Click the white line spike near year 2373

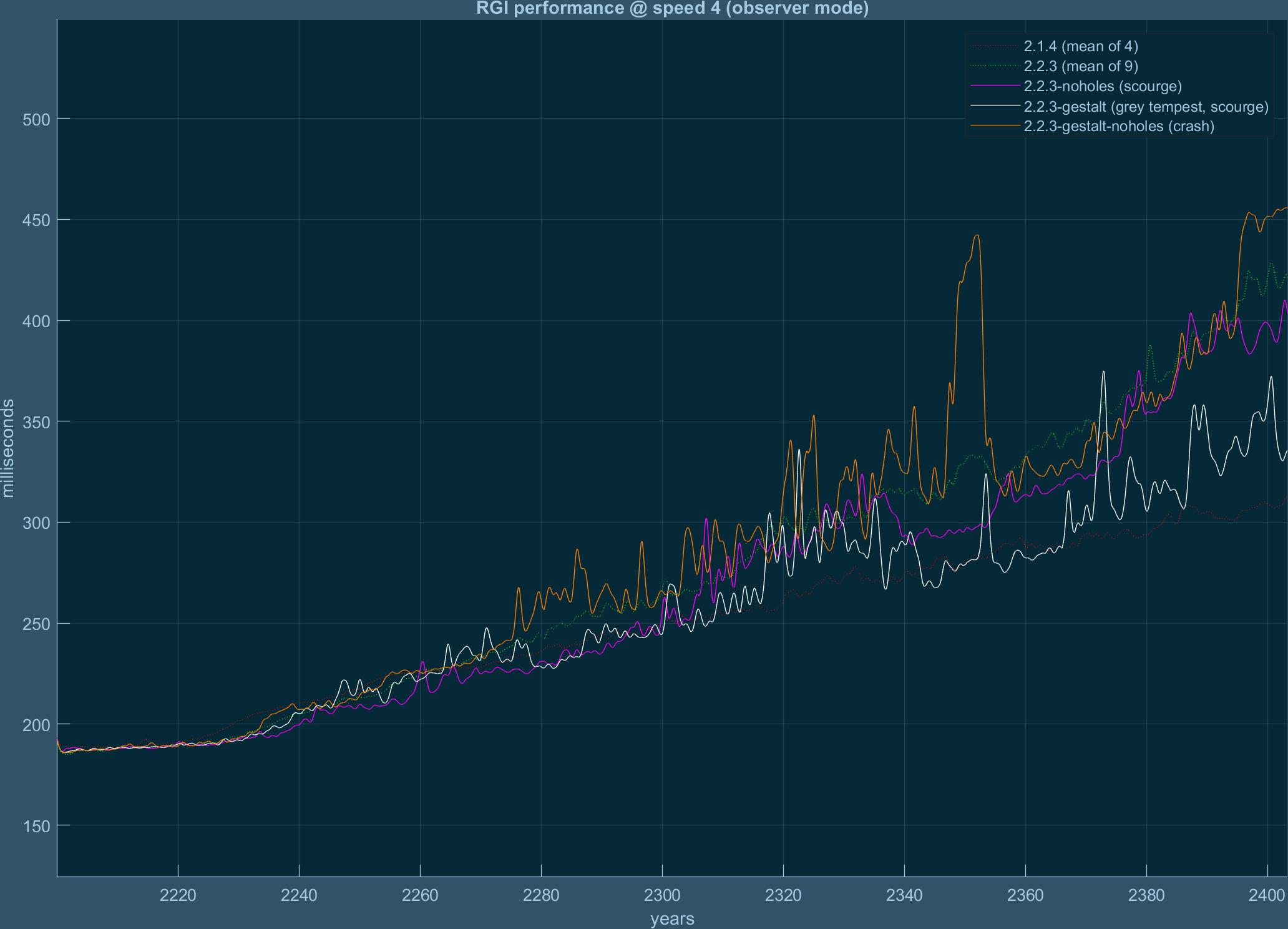1103,372
